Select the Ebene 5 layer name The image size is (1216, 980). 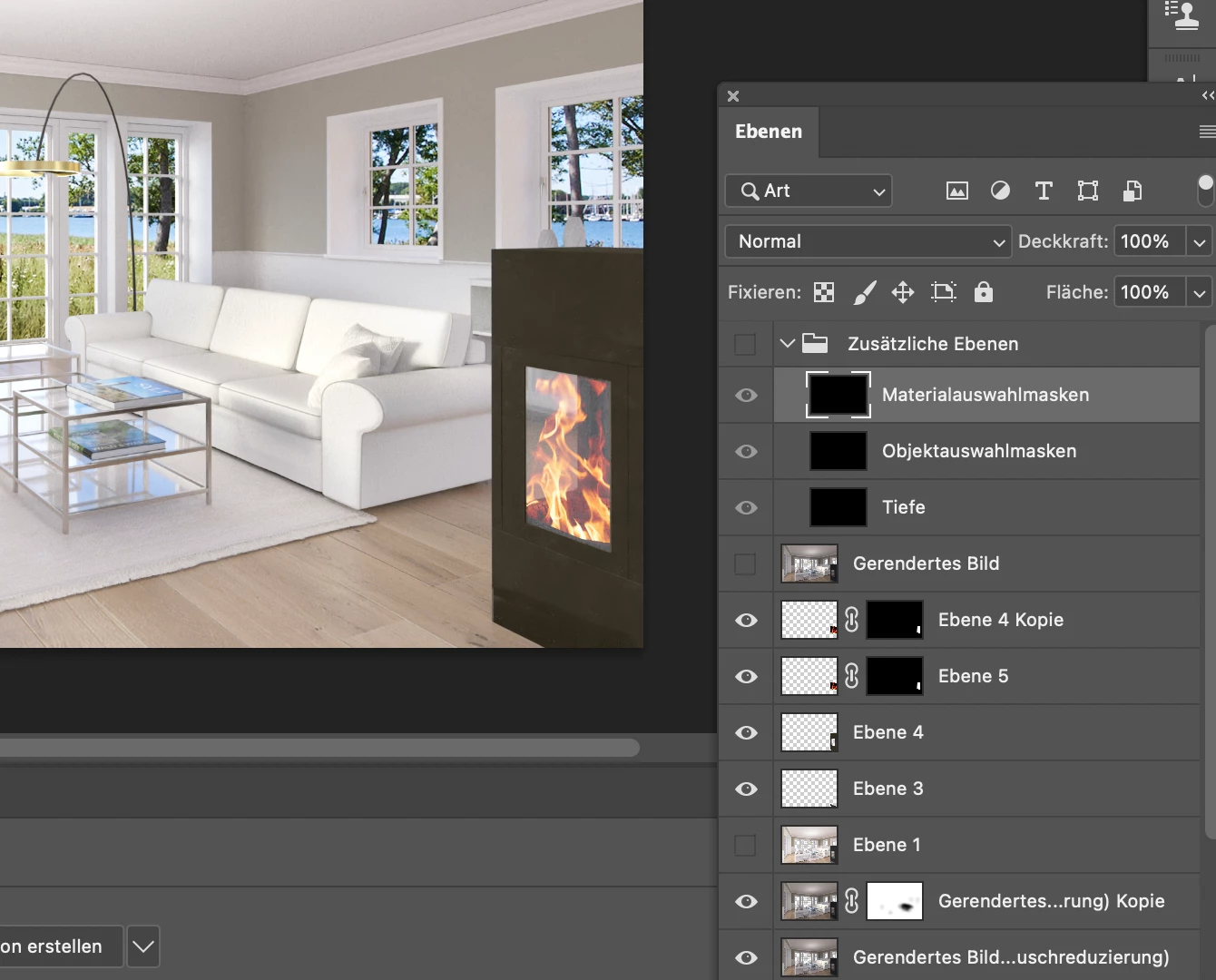click(x=973, y=676)
